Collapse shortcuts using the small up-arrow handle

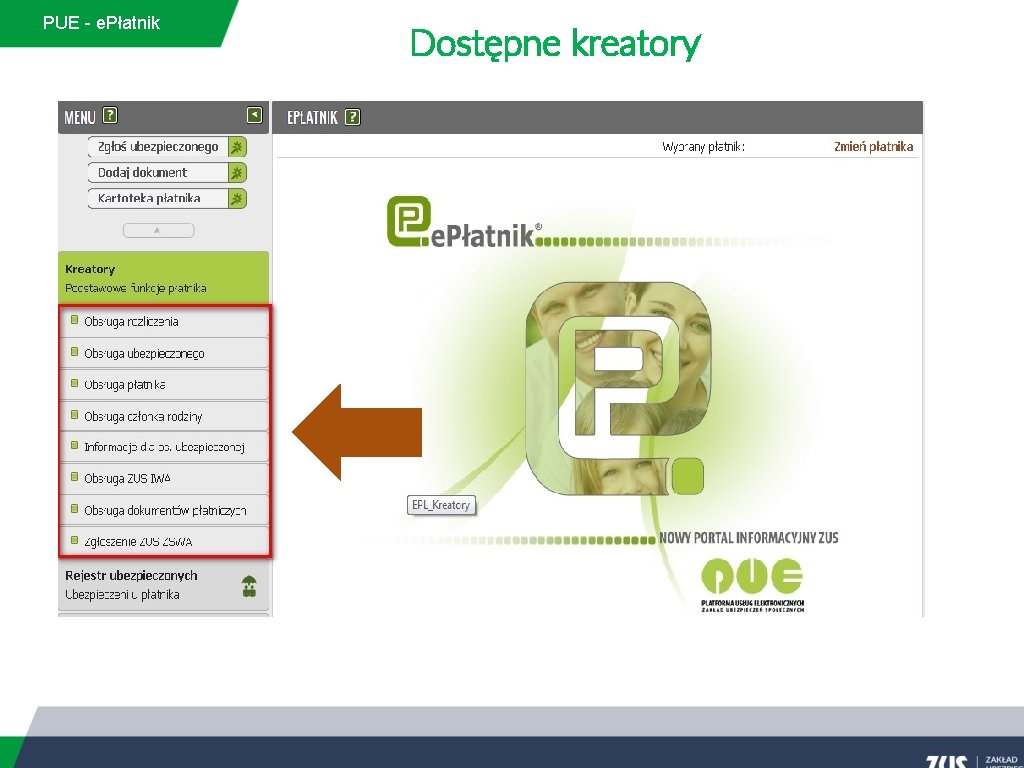pyautogui.click(x=158, y=230)
